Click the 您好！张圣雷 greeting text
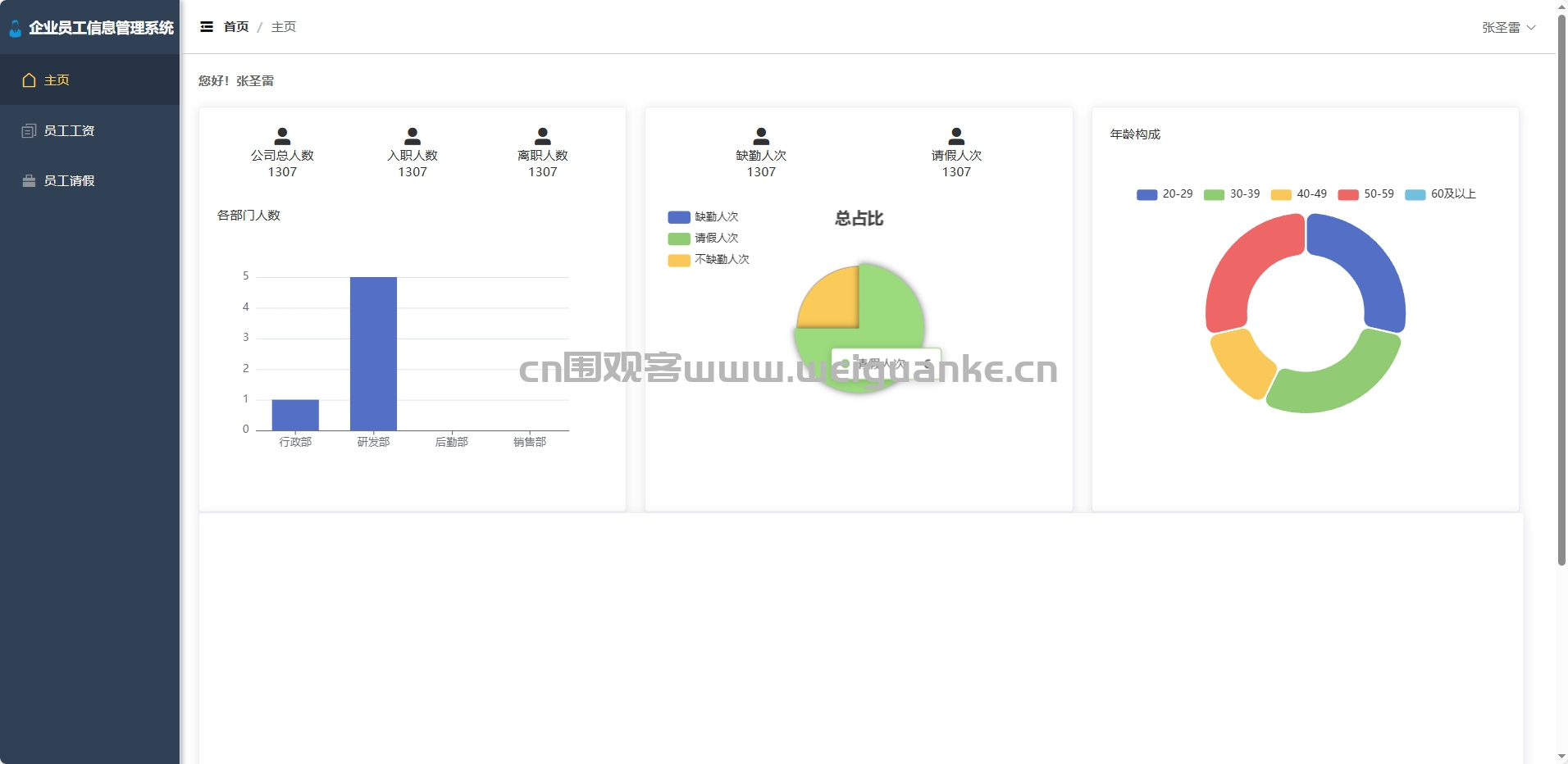 tap(236, 80)
